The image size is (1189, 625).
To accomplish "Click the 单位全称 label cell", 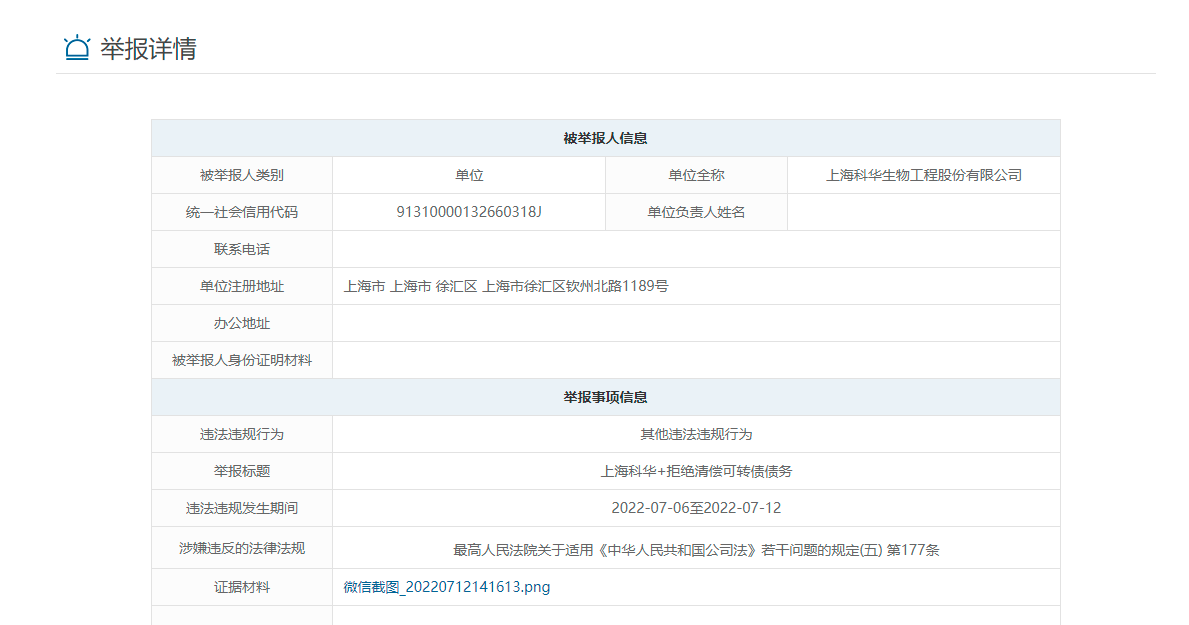I will (x=696, y=175).
